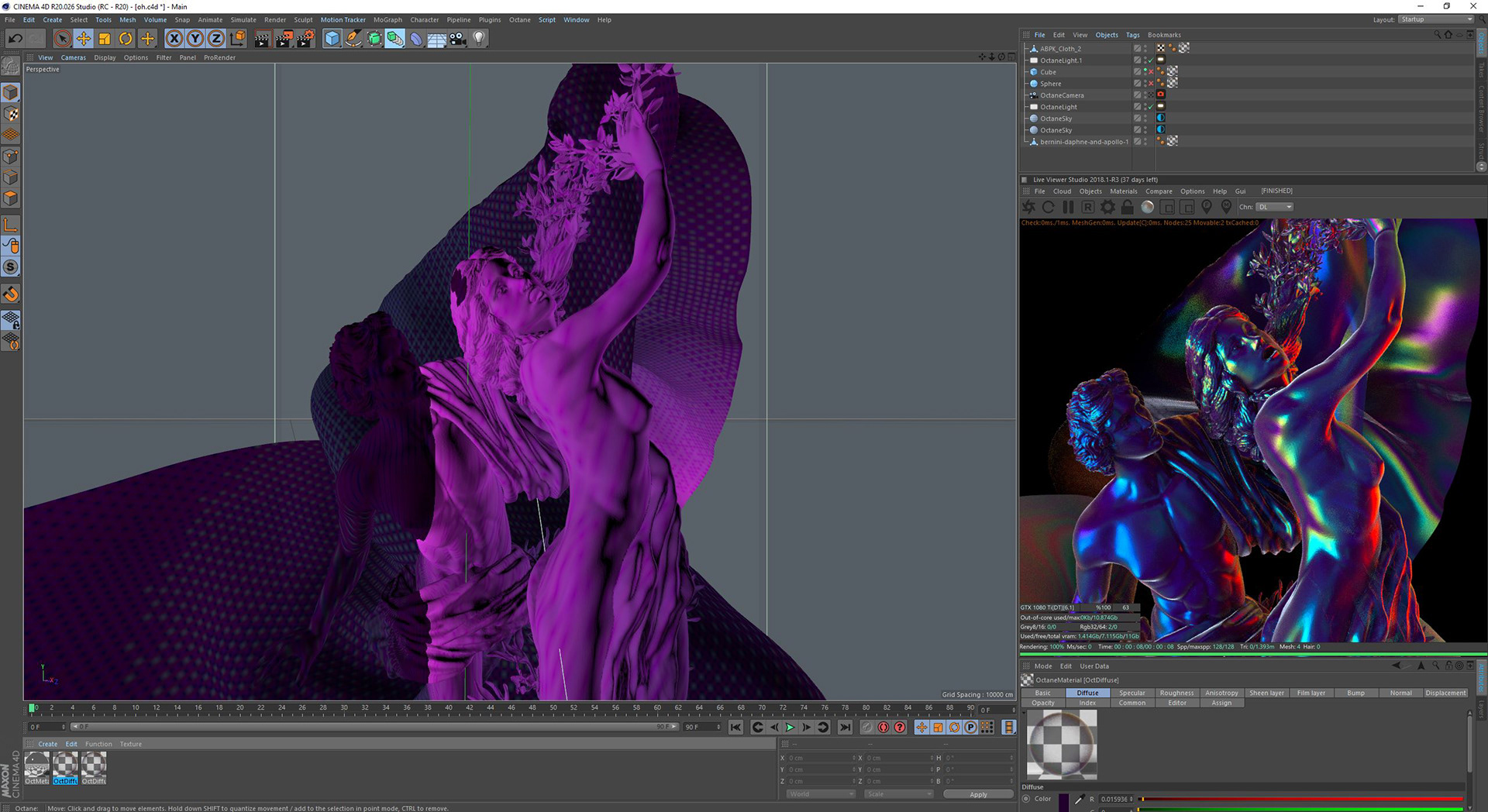
Task: Add a Camera object from toolbar
Action: point(458,39)
